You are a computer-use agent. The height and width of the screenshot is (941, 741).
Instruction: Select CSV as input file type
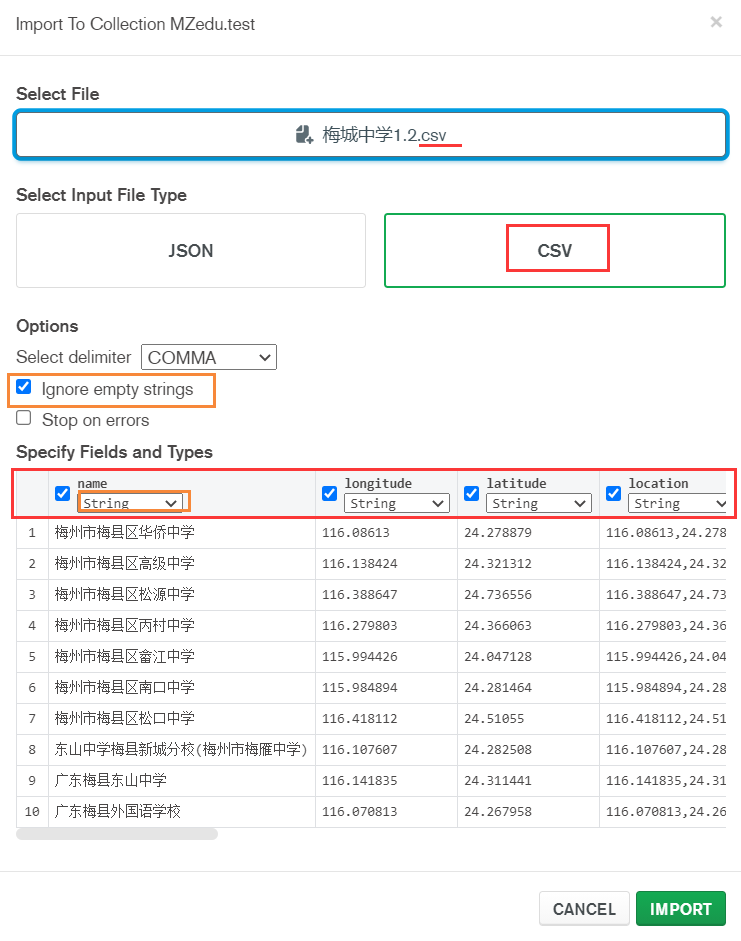click(555, 251)
